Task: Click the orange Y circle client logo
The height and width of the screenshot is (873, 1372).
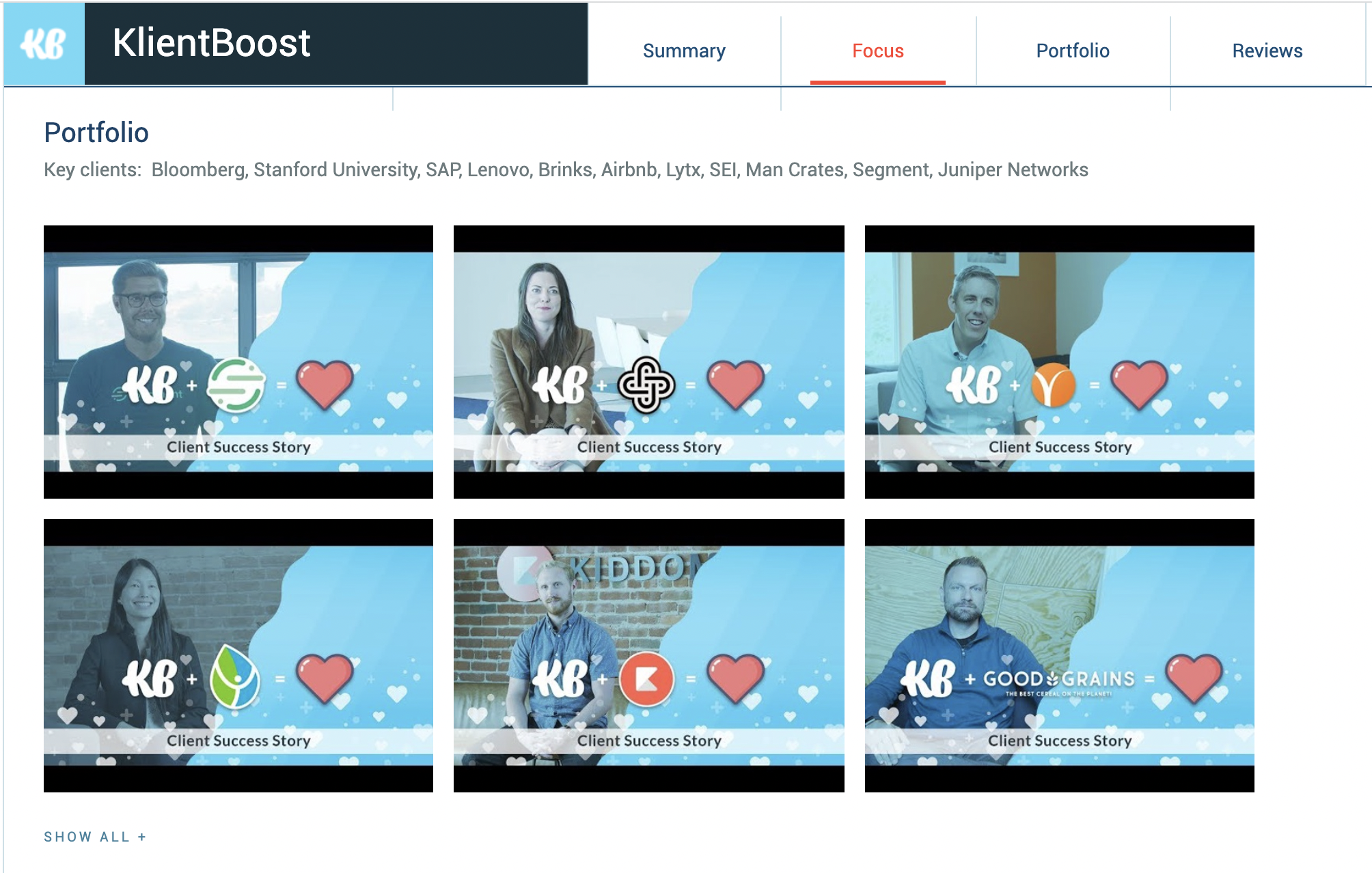Action: (x=1054, y=385)
